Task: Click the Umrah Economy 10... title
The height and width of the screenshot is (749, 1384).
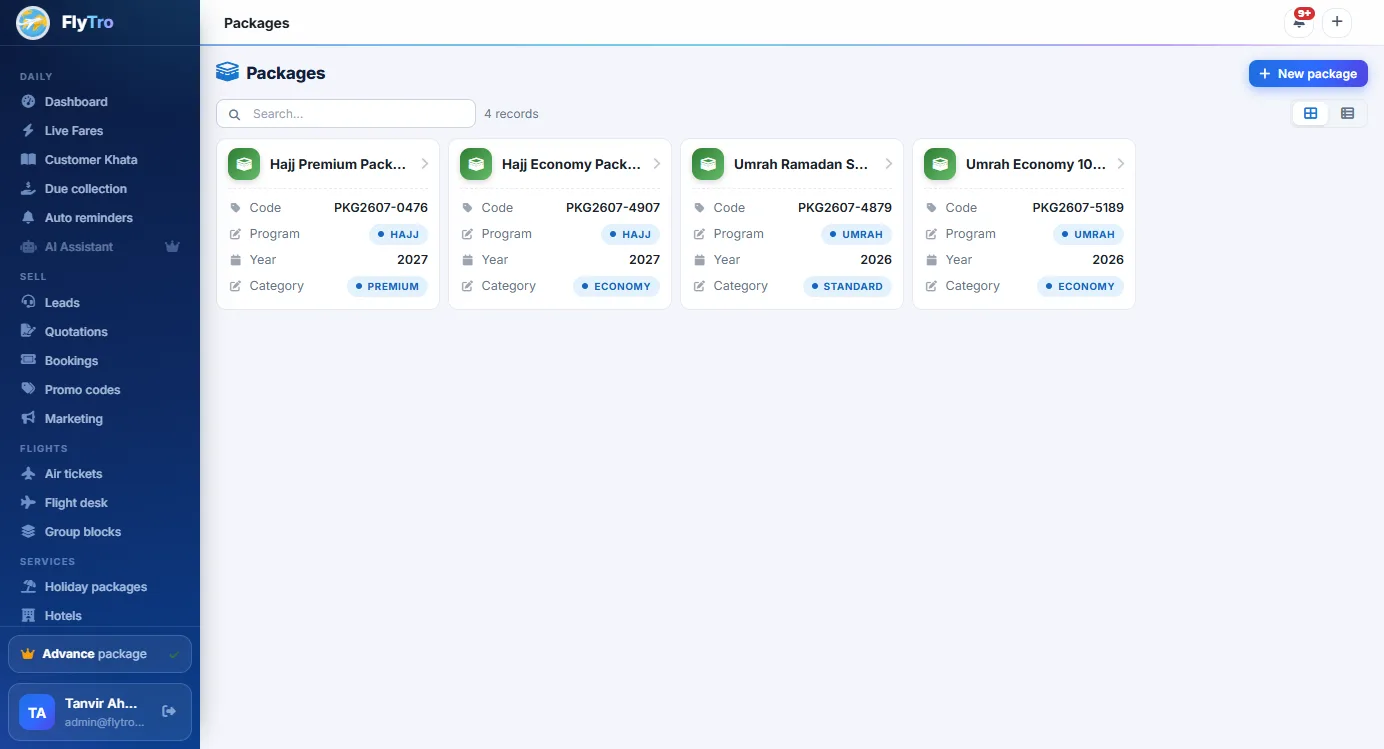Action: click(x=1036, y=164)
